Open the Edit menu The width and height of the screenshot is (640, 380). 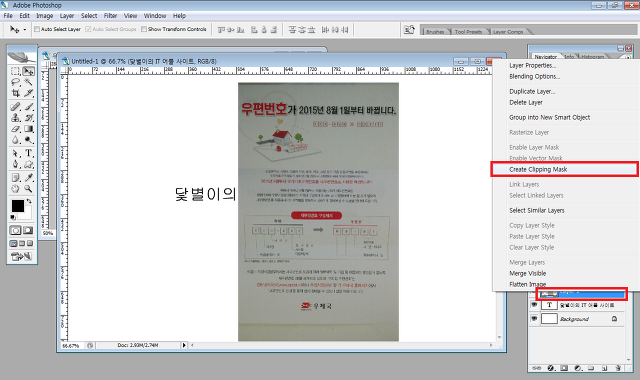tap(24, 16)
